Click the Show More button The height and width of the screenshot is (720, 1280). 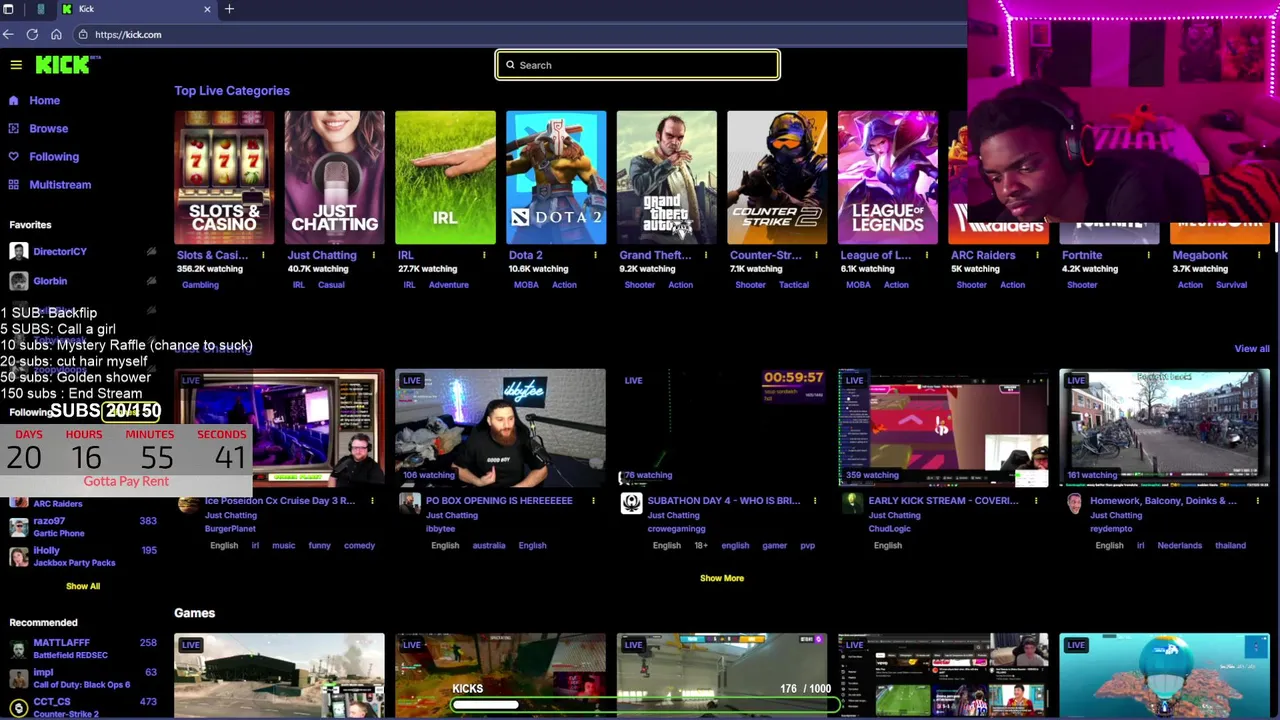pos(721,578)
